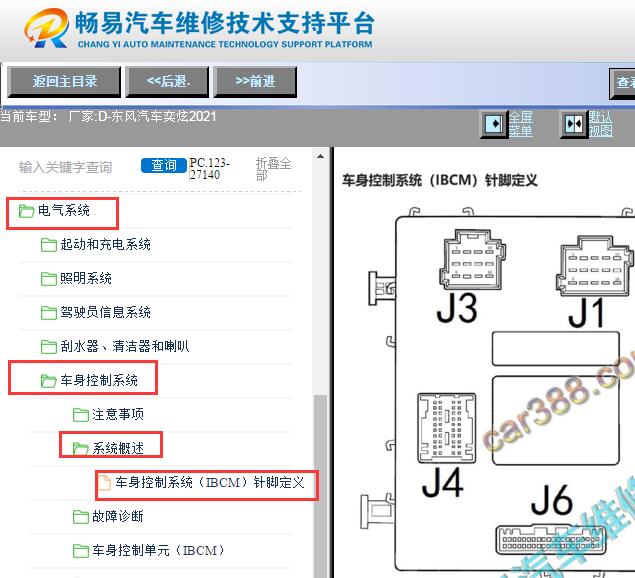This screenshot has height=578, width=635.
Task: Click the default view icon
Action: click(x=574, y=124)
